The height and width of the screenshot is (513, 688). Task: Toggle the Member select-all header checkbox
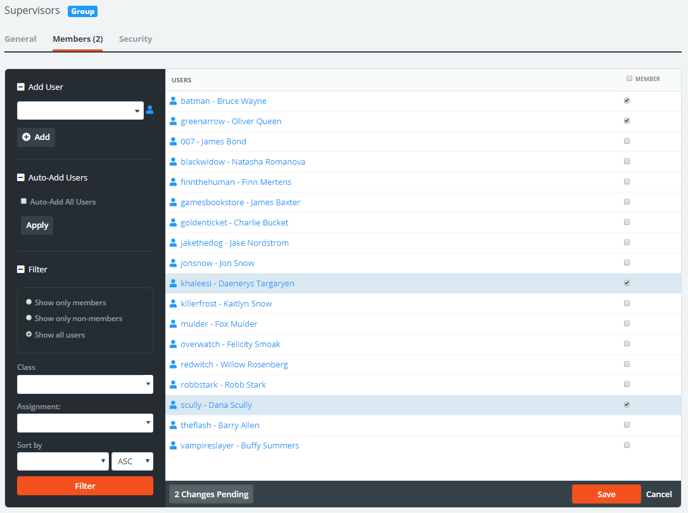click(629, 78)
